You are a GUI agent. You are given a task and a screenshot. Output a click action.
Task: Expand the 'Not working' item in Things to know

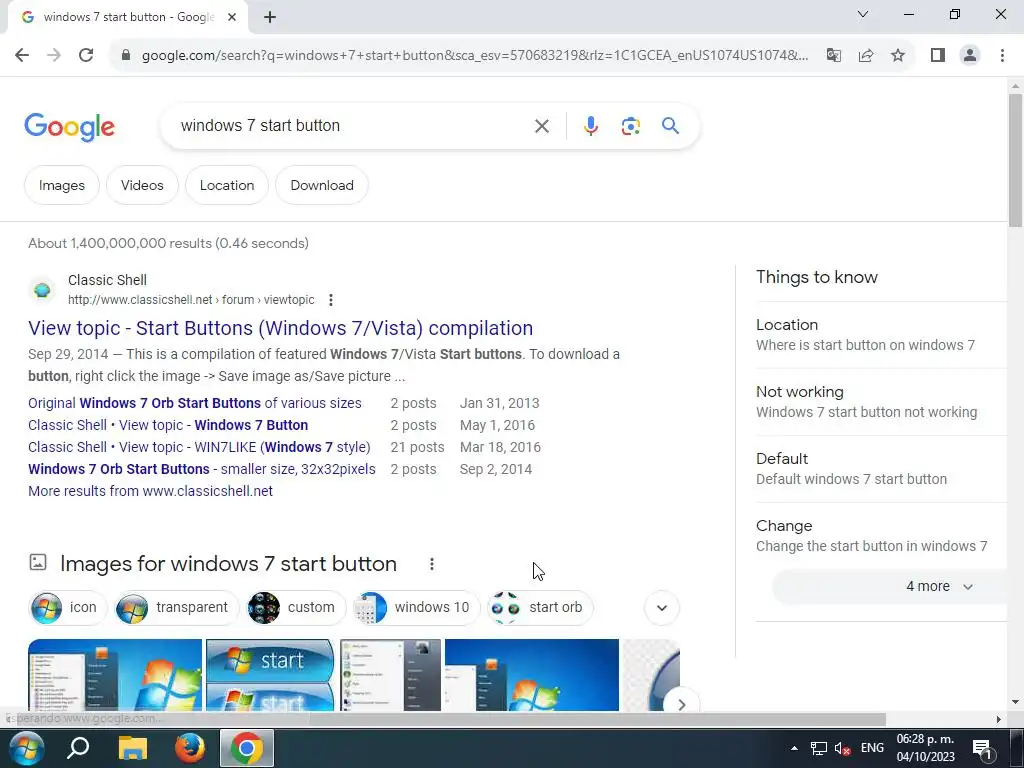click(x=881, y=402)
